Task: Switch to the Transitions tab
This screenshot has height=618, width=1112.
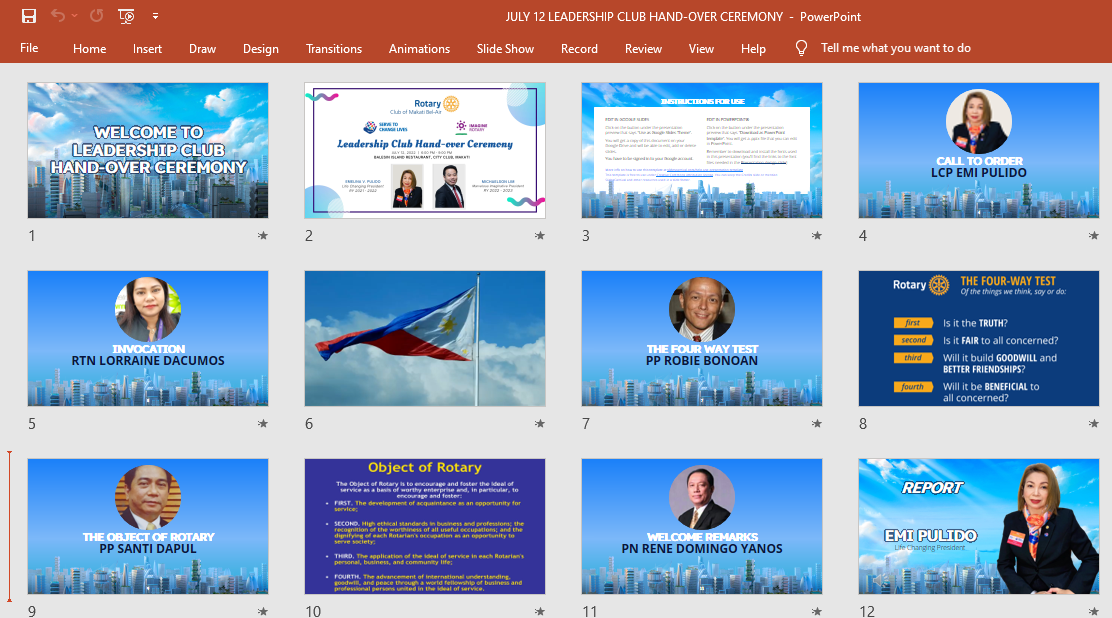Action: [333, 48]
